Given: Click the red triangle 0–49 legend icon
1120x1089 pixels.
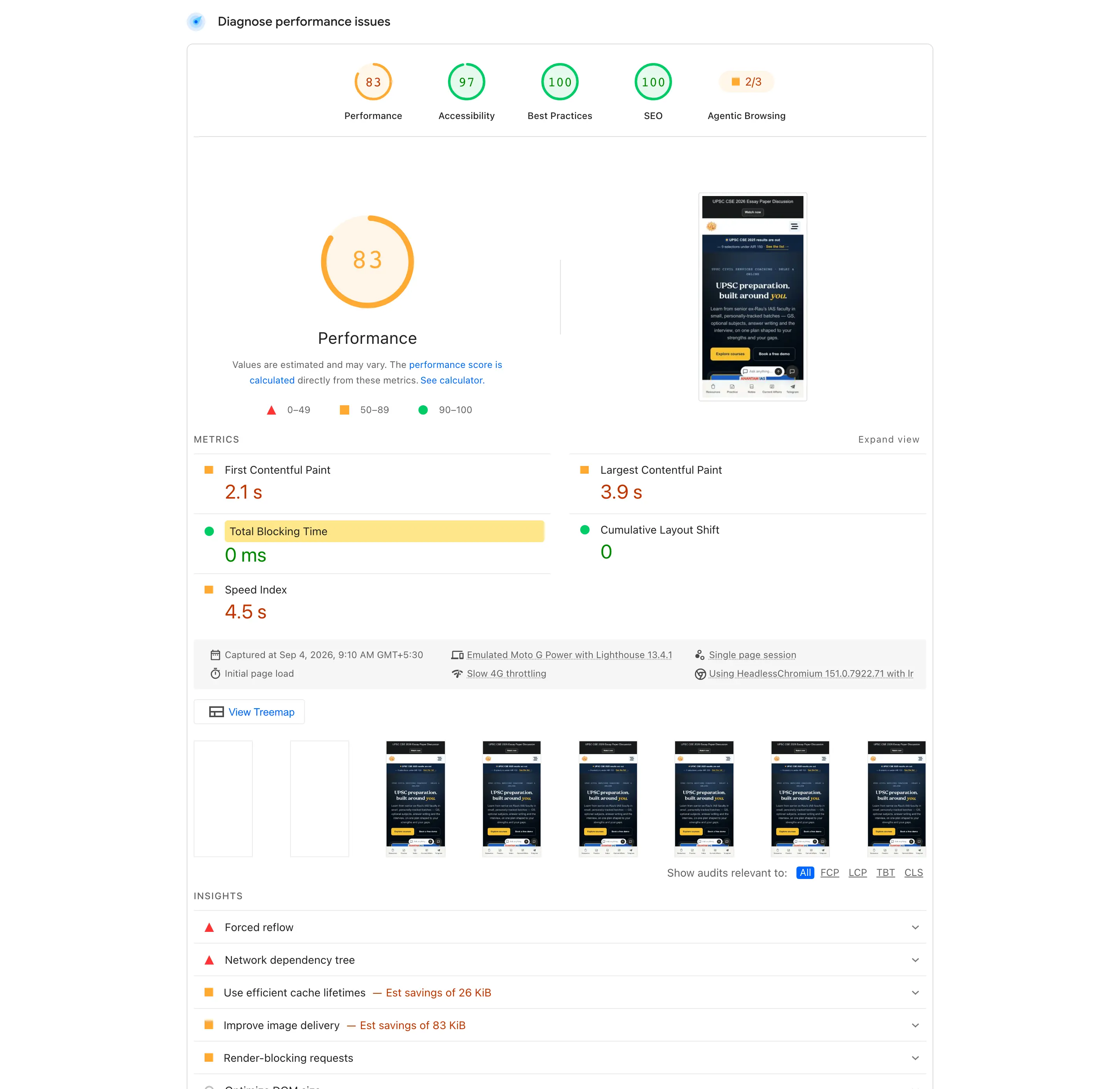Looking at the screenshot, I should 271,410.
